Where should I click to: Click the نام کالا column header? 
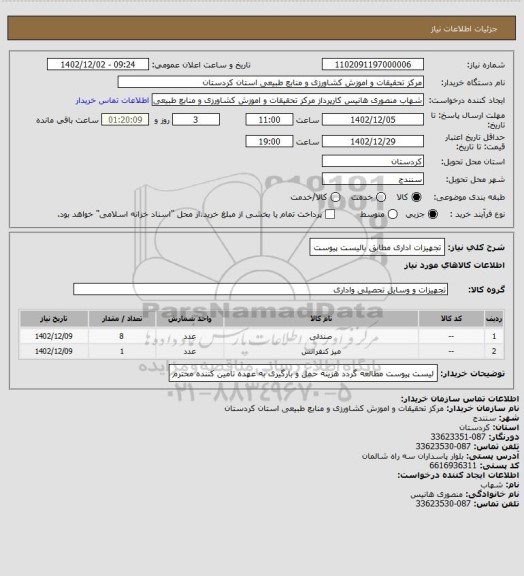pyautogui.click(x=321, y=319)
